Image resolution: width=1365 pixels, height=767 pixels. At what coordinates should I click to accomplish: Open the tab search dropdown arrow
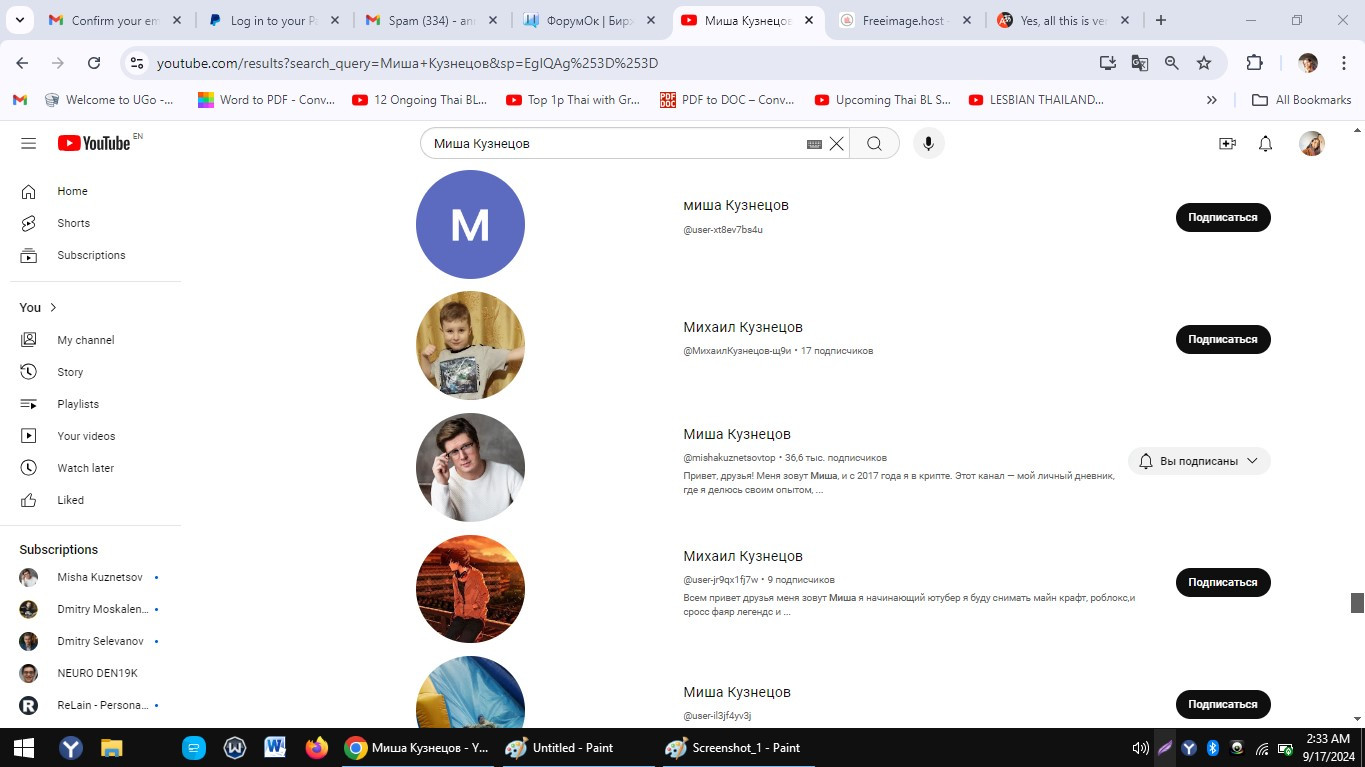point(22,20)
